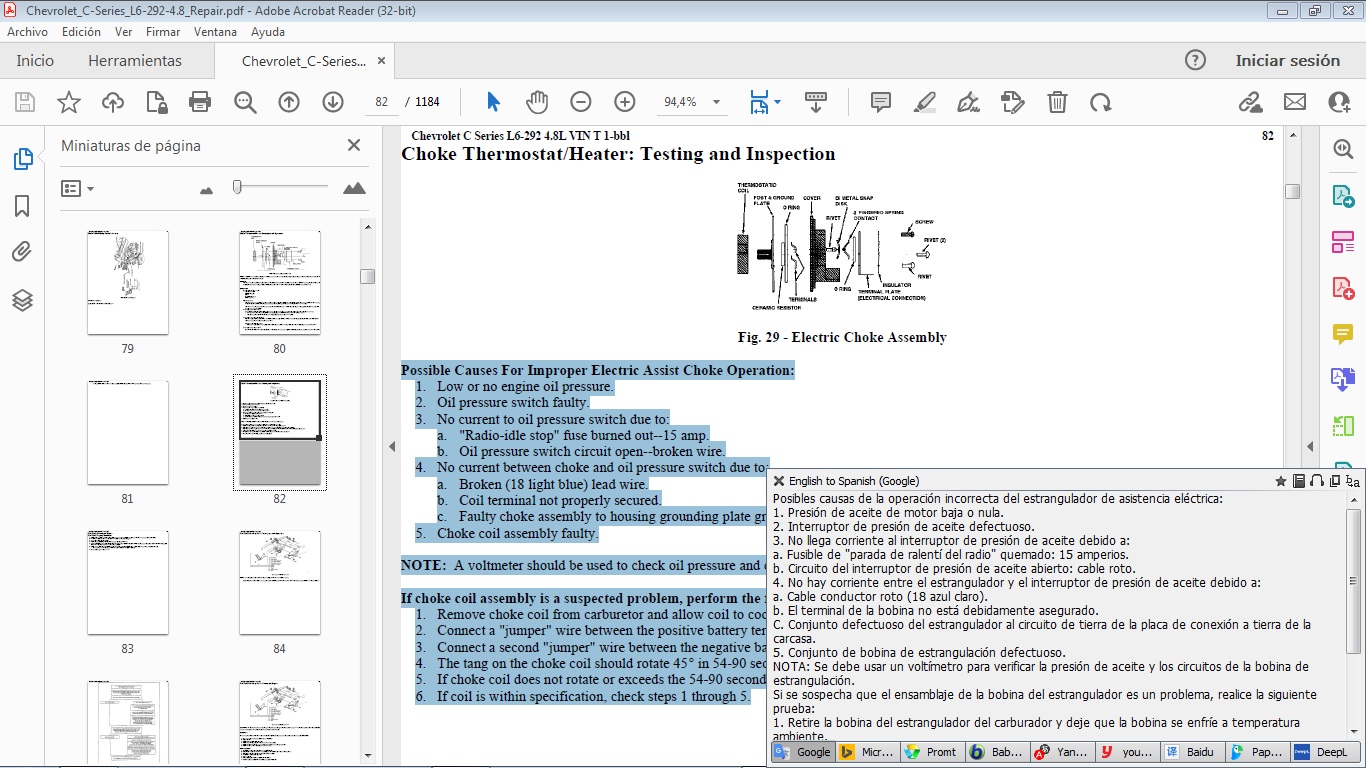Select the page 84 thumbnail
Viewport: 1366px width, 768px height.
click(279, 583)
